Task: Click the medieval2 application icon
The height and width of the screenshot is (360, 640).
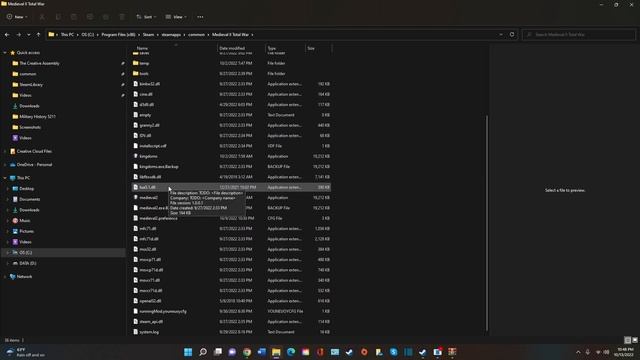Action: (136, 198)
